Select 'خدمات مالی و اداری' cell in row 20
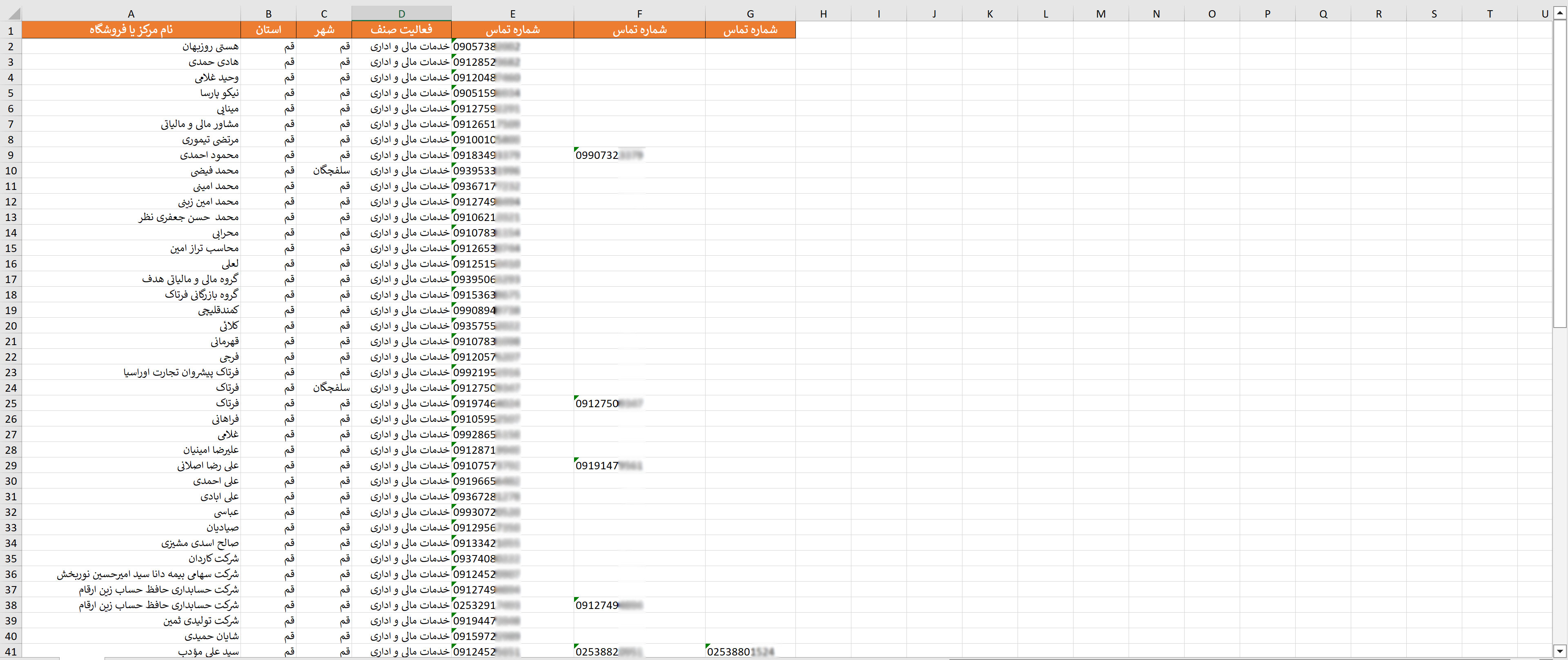 point(402,326)
